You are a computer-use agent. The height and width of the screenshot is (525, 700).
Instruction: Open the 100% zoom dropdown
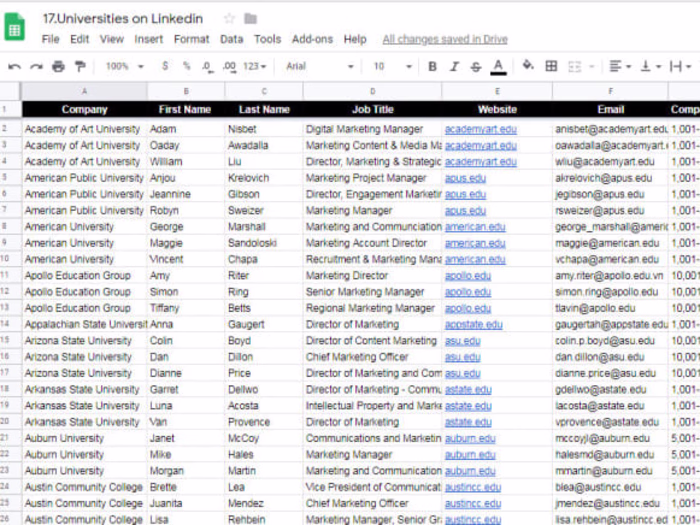[x=125, y=66]
